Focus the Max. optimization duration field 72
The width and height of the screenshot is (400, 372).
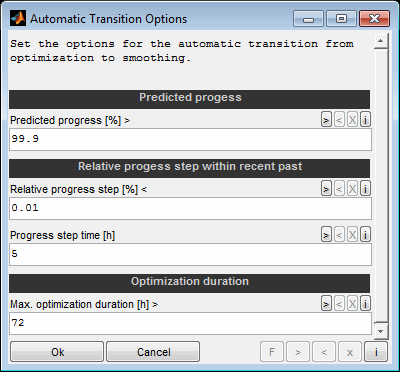[190, 323]
